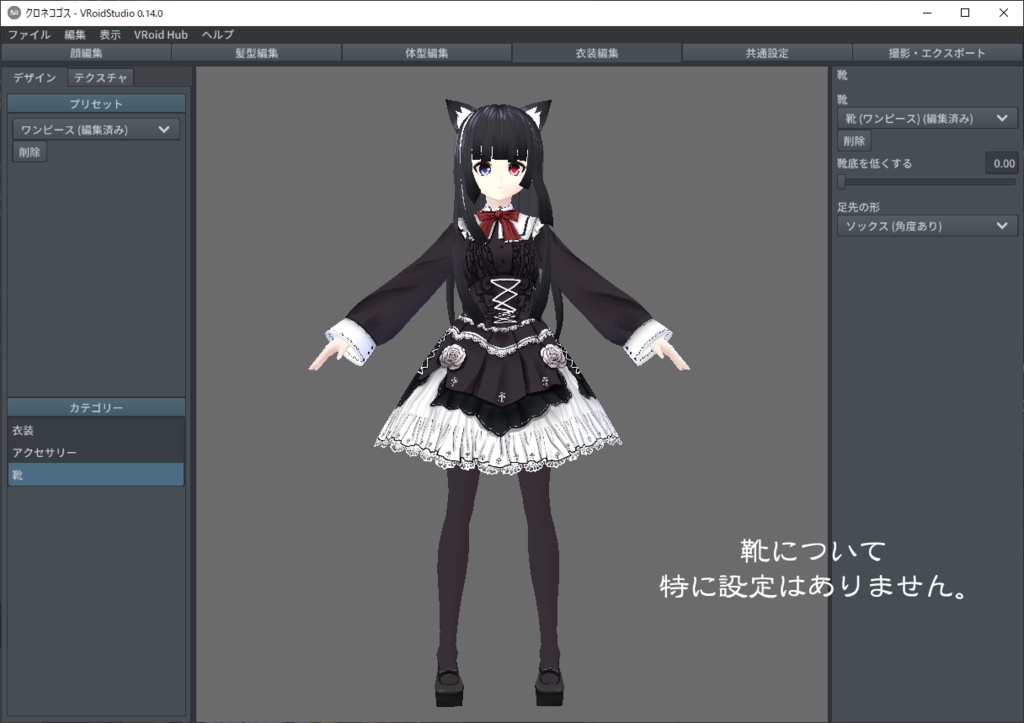Open the ファイル menu

pyautogui.click(x=31, y=34)
